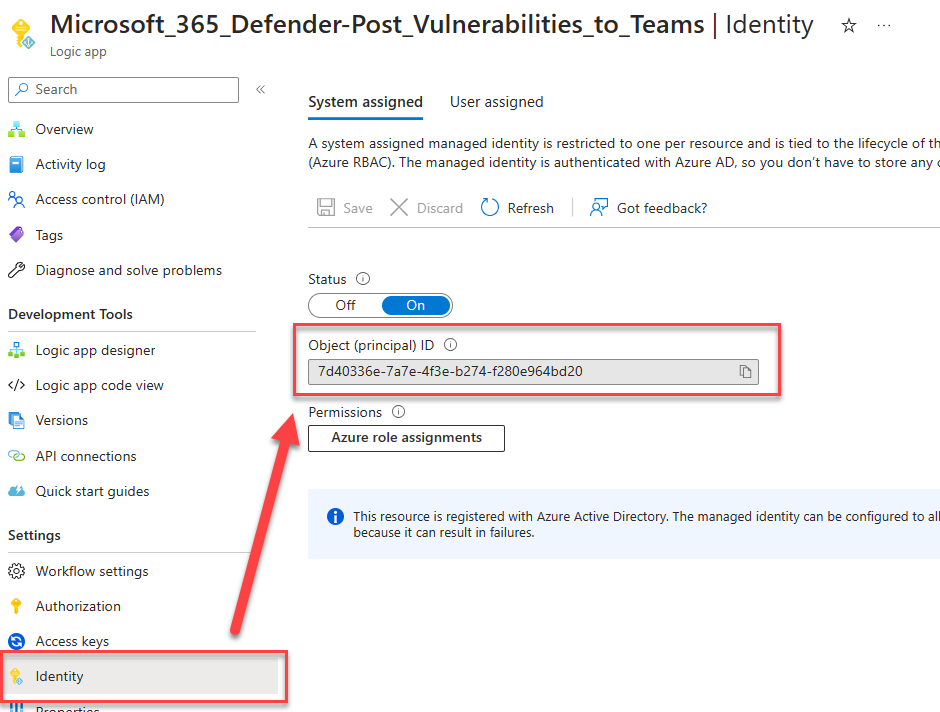Image resolution: width=940 pixels, height=712 pixels.
Task: View the Versions page
Action: [64, 420]
